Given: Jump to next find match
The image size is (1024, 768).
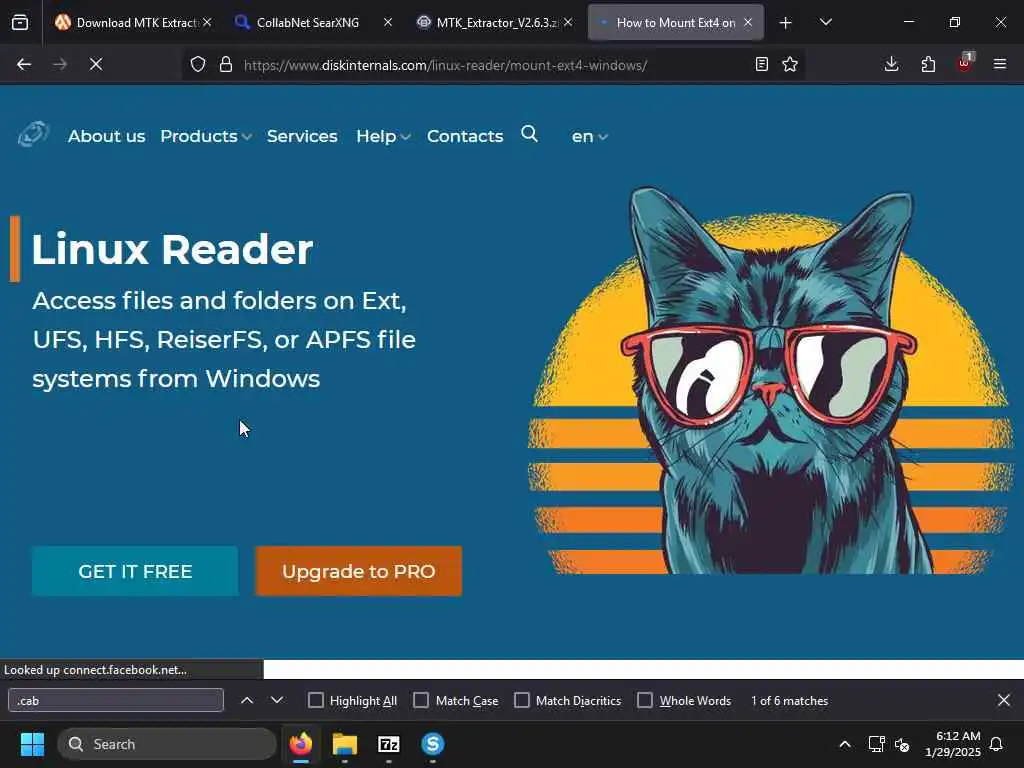Looking at the screenshot, I should pos(277,700).
